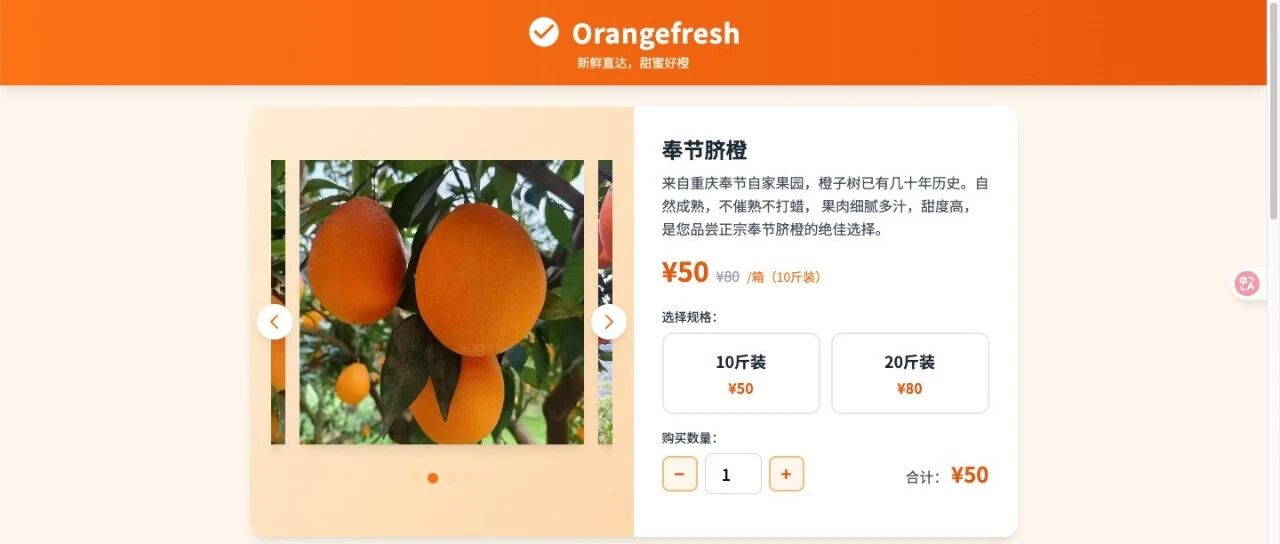Select the partially visible right slide image
Screen dimensions: 1280x544
click(605, 302)
